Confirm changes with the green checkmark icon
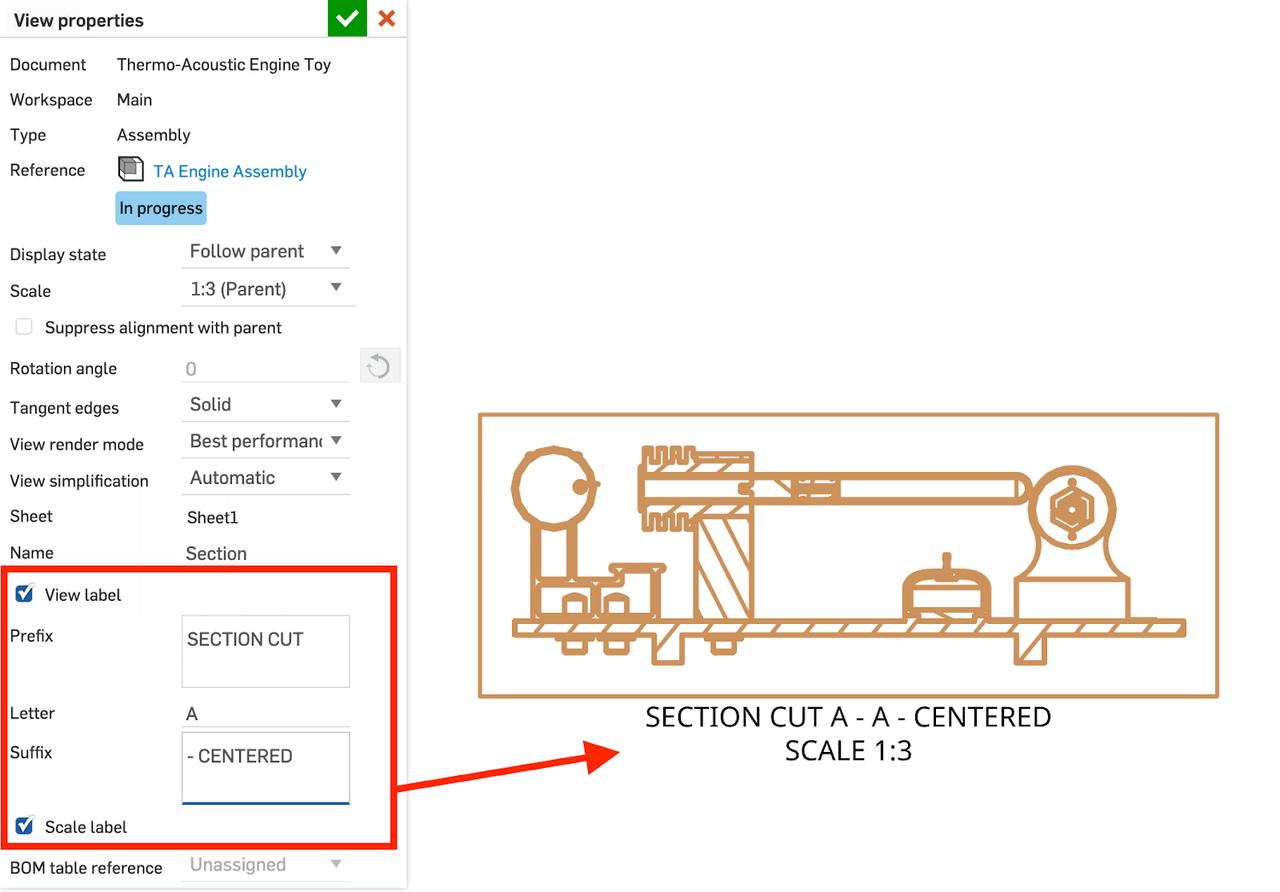 (x=347, y=18)
